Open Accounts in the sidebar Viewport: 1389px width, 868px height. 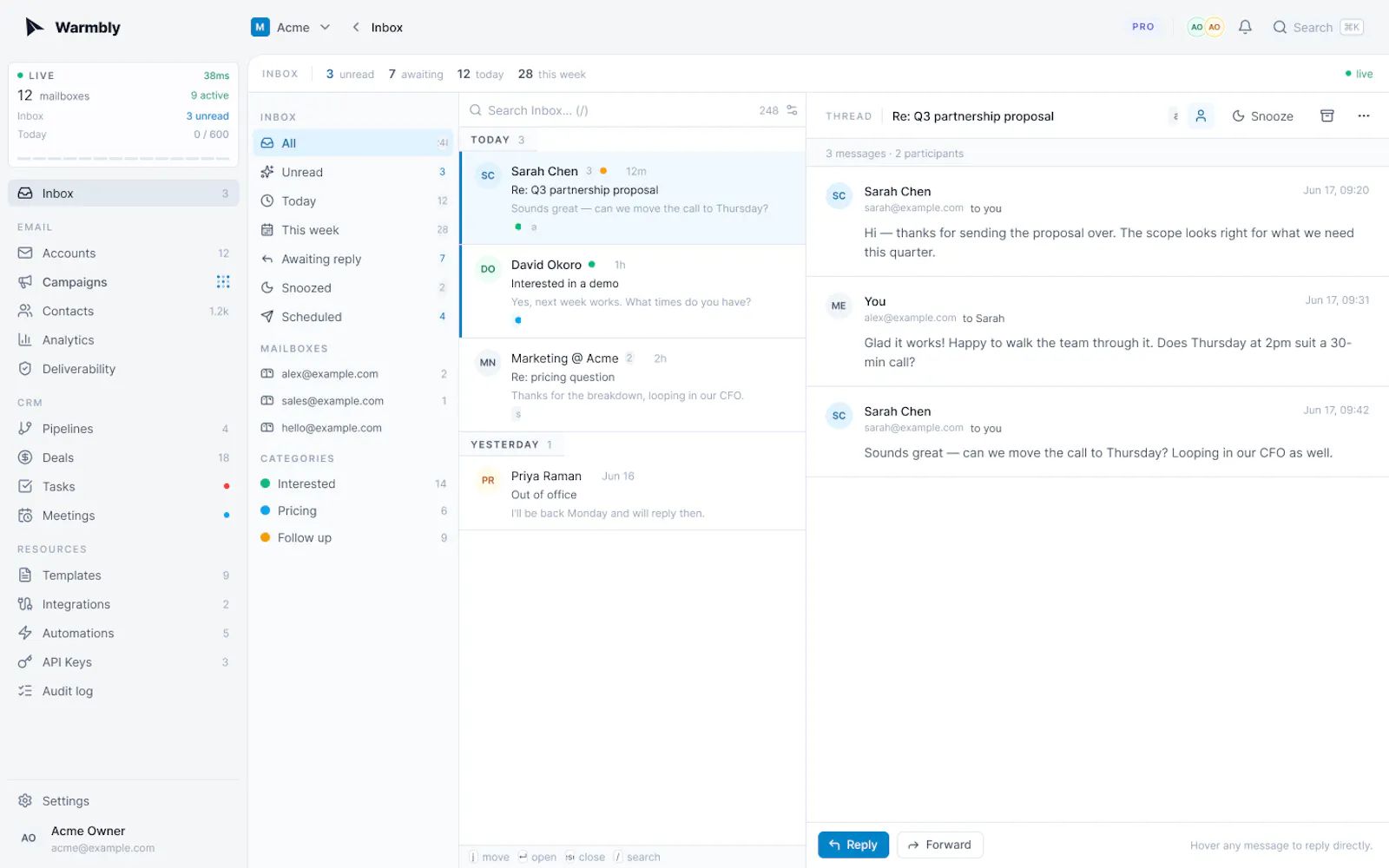coord(123,253)
